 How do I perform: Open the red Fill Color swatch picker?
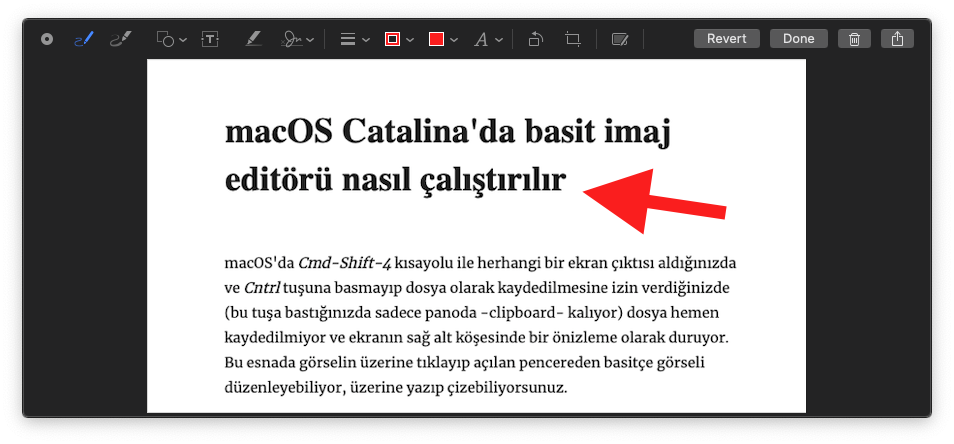click(443, 40)
